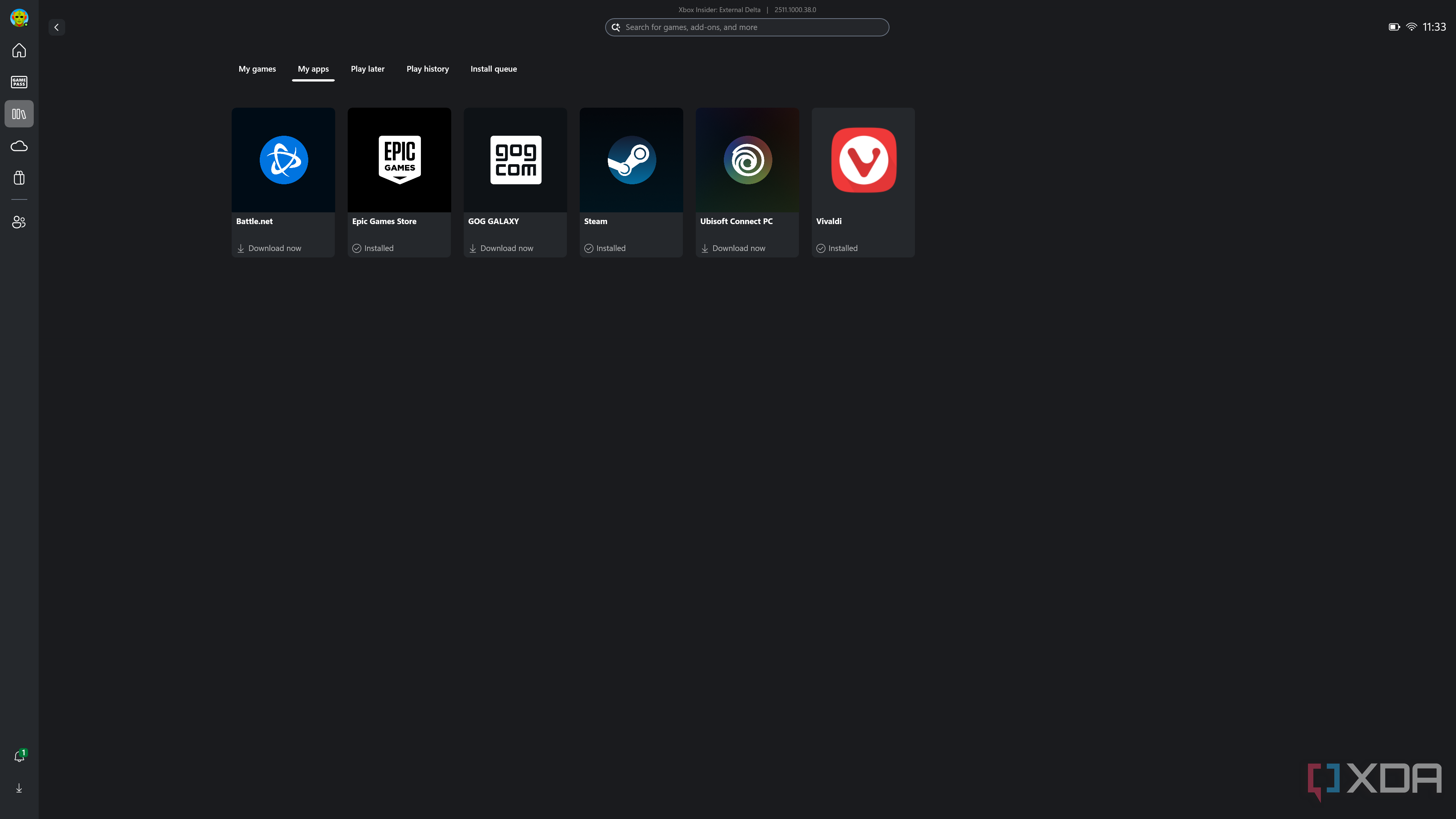Viewport: 1456px width, 819px height.
Task: Click Download now under Ubisoft Connect PC
Action: (739, 248)
